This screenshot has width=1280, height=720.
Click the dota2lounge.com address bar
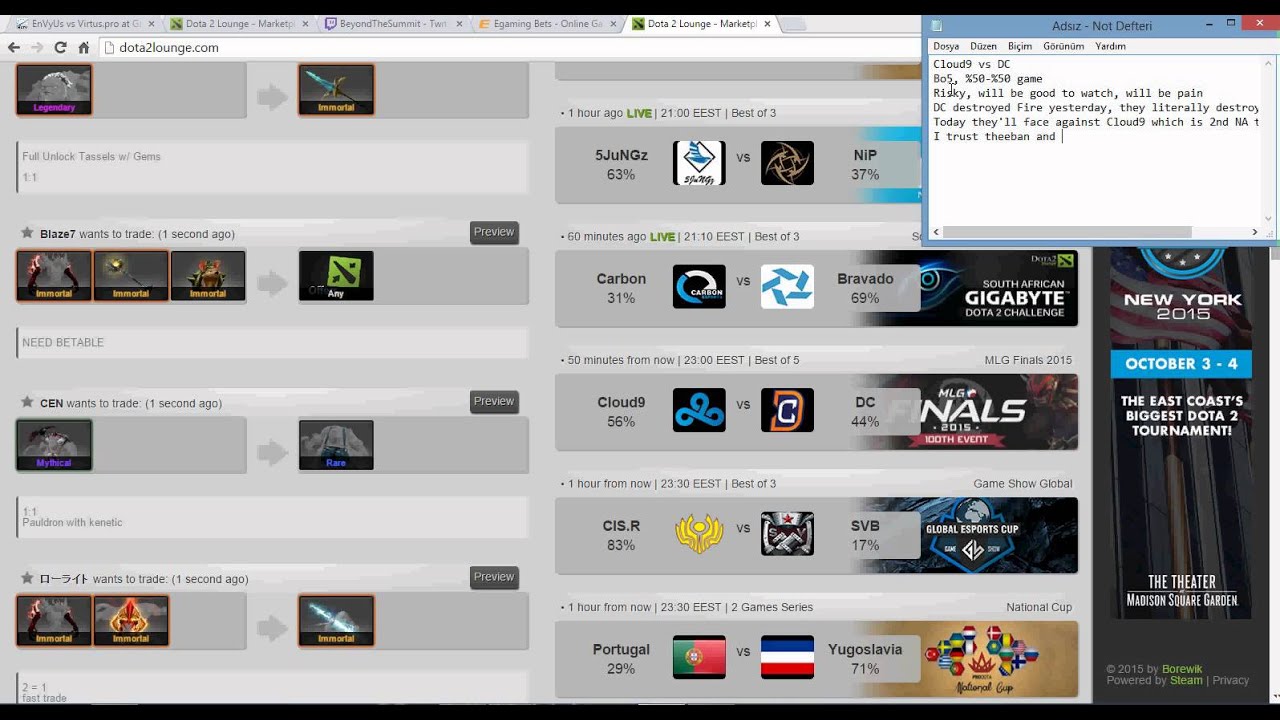pos(510,47)
